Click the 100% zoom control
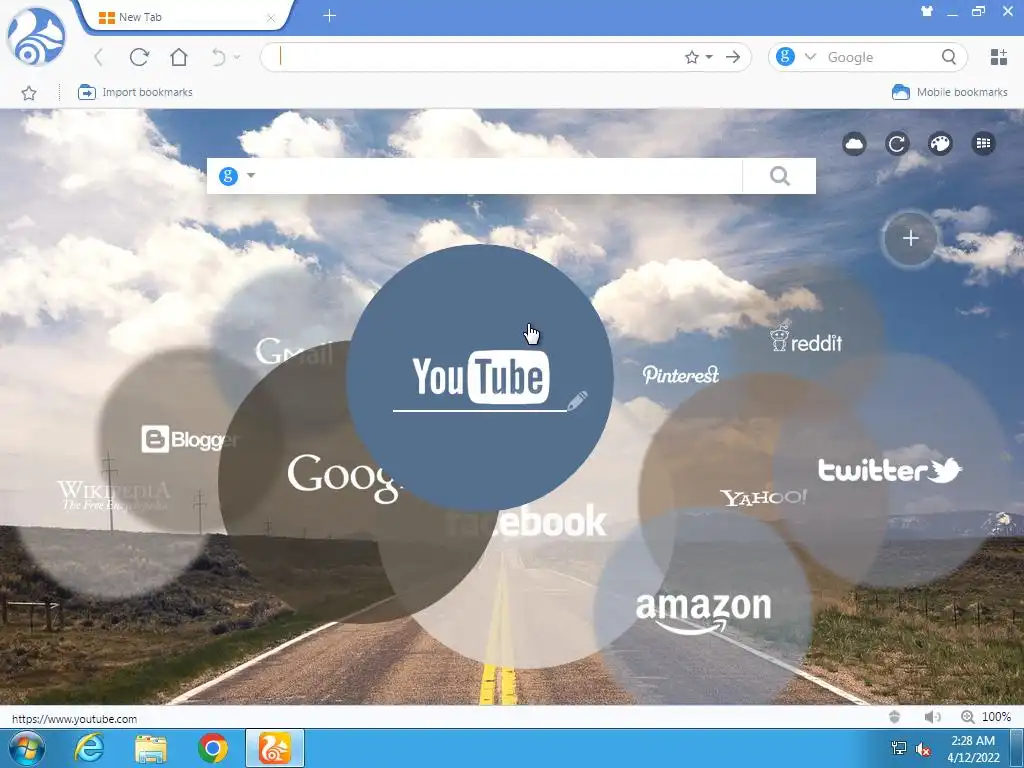This screenshot has height=768, width=1024. click(x=986, y=717)
